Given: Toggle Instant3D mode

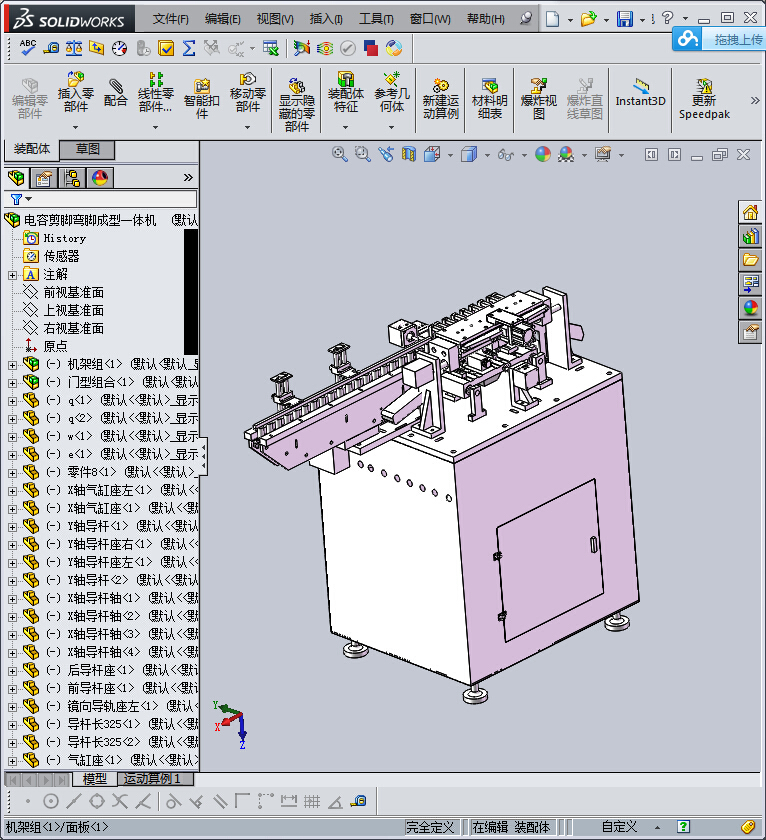Looking at the screenshot, I should tap(641, 92).
